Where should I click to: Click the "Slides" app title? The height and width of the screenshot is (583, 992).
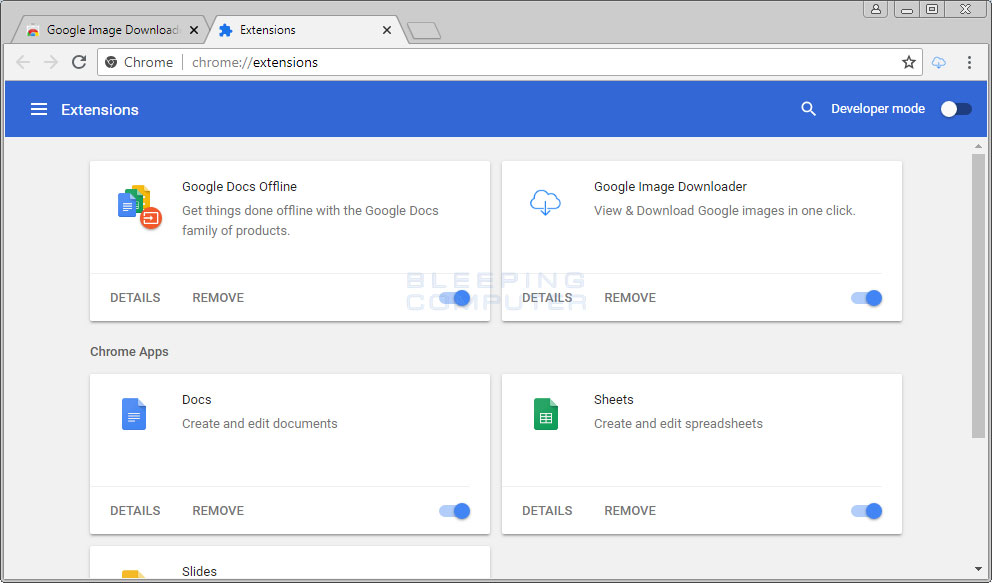(x=199, y=571)
